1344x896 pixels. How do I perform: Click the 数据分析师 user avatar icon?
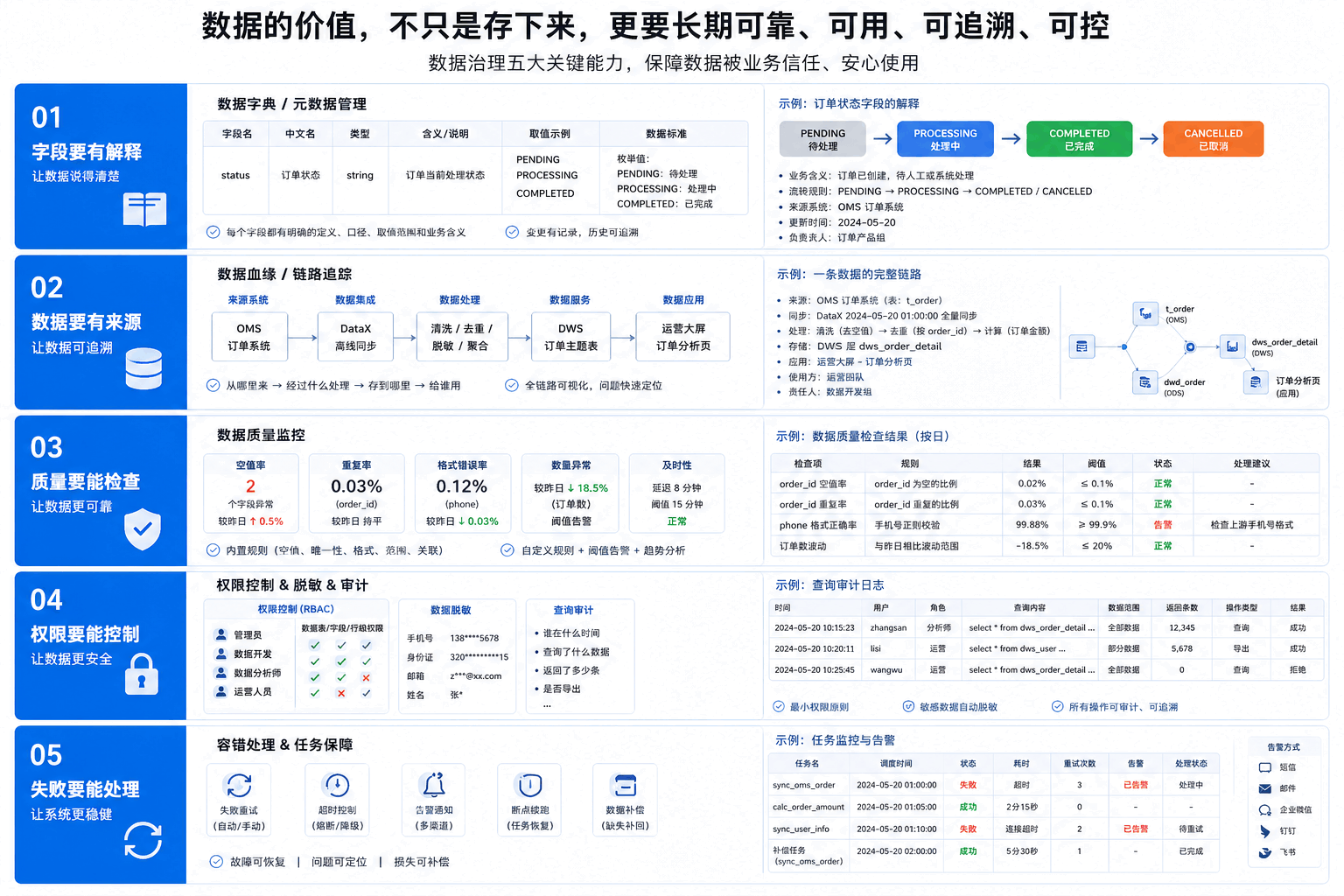click(x=221, y=673)
